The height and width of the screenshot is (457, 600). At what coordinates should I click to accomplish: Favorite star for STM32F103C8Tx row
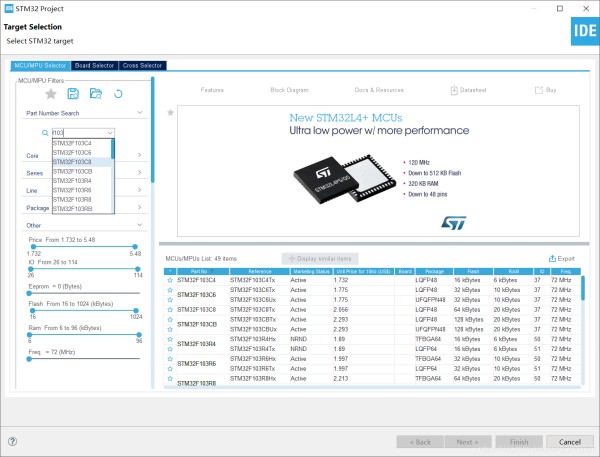click(170, 310)
